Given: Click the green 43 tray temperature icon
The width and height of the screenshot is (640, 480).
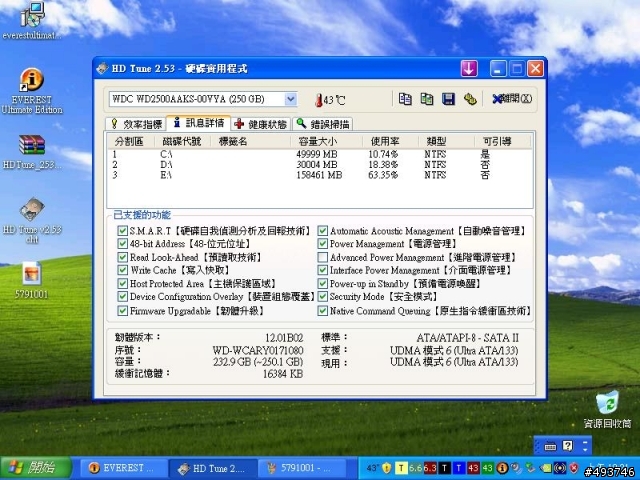Looking at the screenshot, I should point(488,468).
